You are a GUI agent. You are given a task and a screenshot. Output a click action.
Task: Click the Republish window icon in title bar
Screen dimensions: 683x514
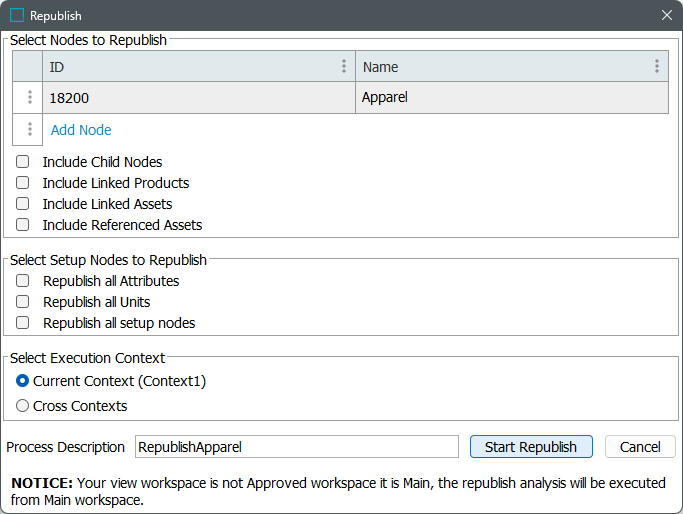16,16
